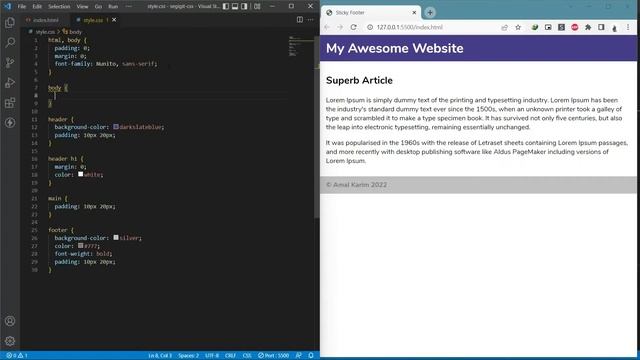Go forward in Chrome browser
This screenshot has height=360, width=640.
[340, 27]
